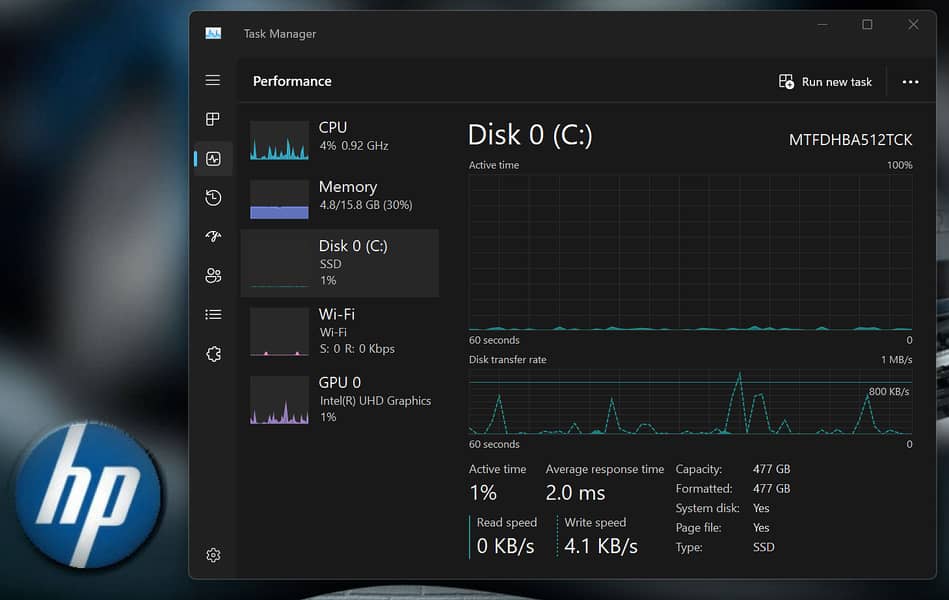Open the Details page icon
Screen dimensions: 949x600
[x=213, y=315]
